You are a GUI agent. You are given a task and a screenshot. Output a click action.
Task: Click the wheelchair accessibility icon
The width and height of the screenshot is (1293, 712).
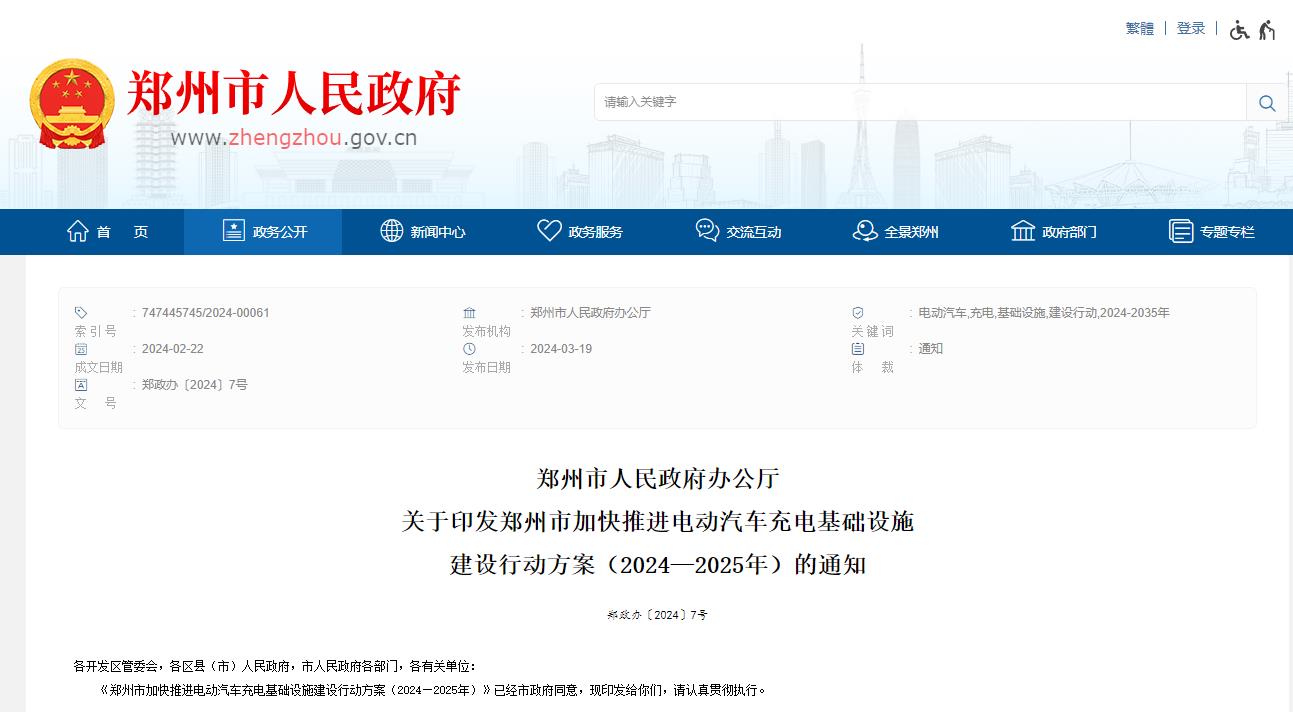[x=1239, y=30]
